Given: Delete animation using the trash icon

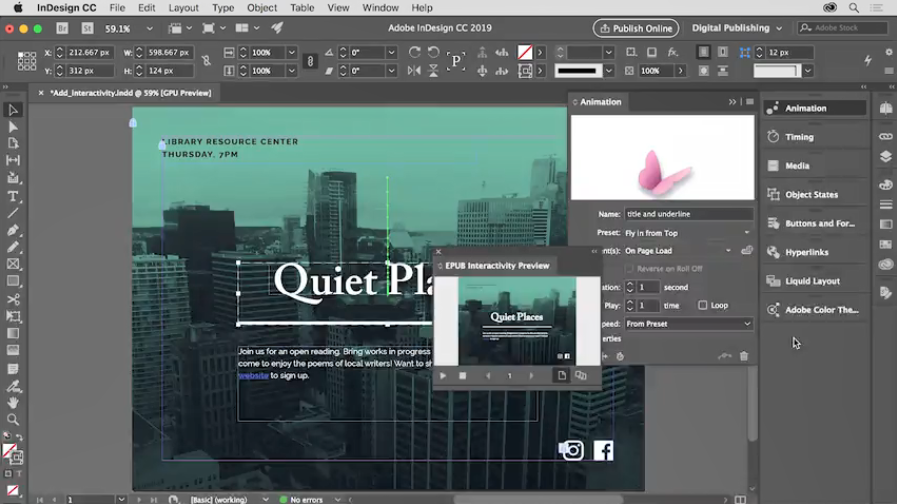Looking at the screenshot, I should pos(744,356).
